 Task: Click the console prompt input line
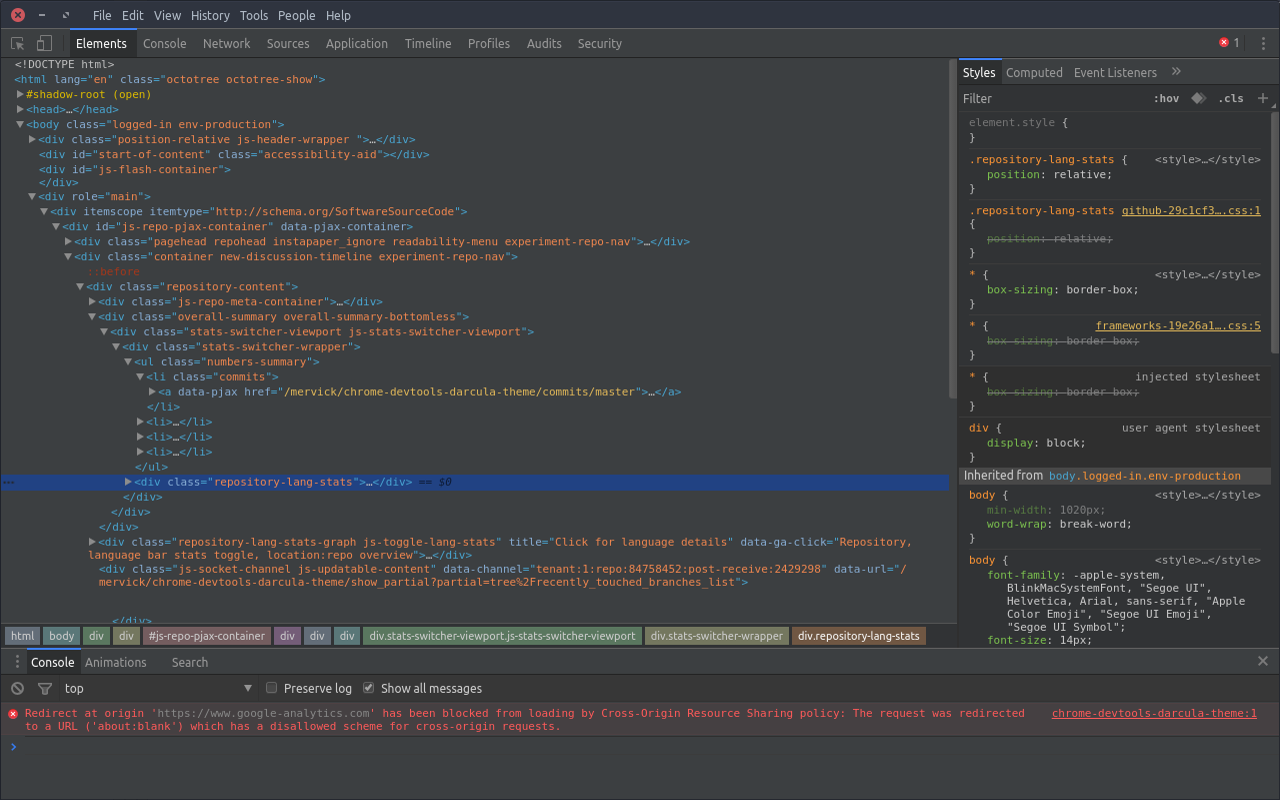point(640,747)
